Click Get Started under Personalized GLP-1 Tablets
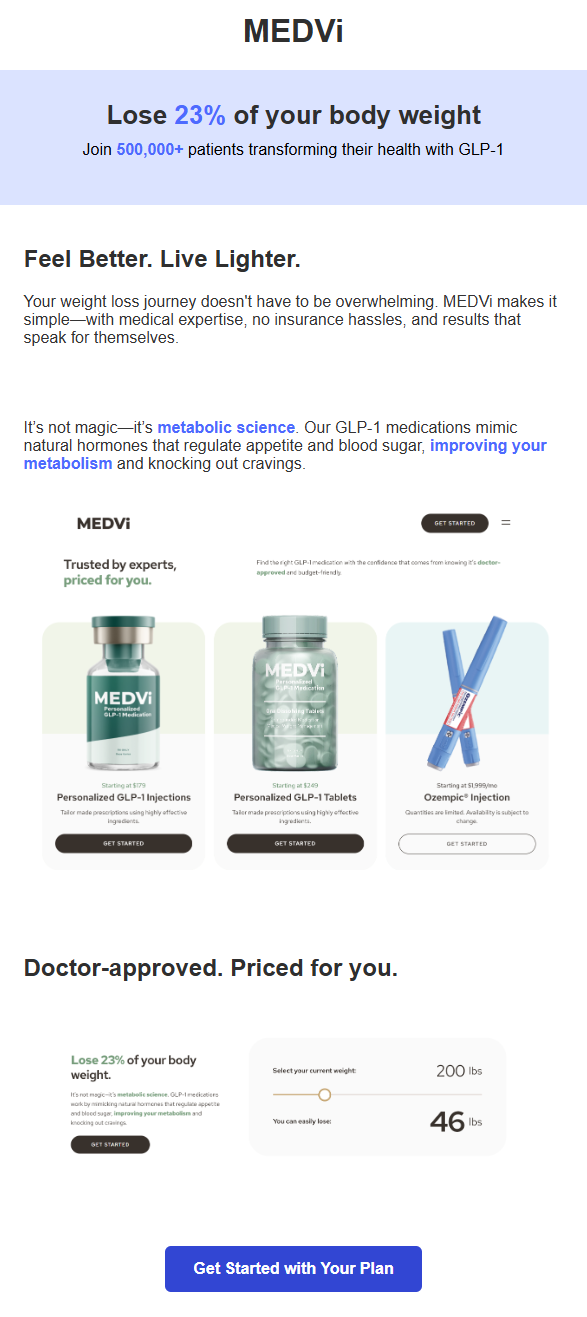 295,843
